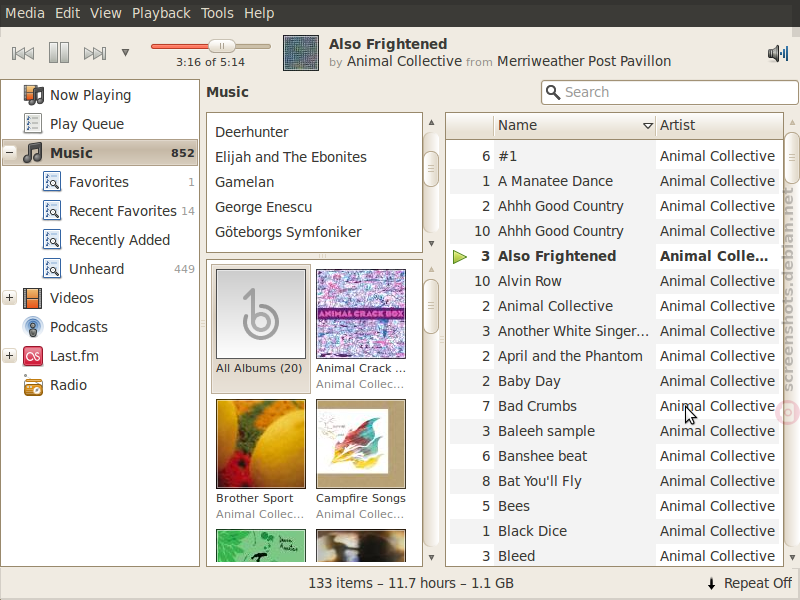Screen dimensions: 800x600
Task: Sort tracks by the Artist column
Action: 719,126
